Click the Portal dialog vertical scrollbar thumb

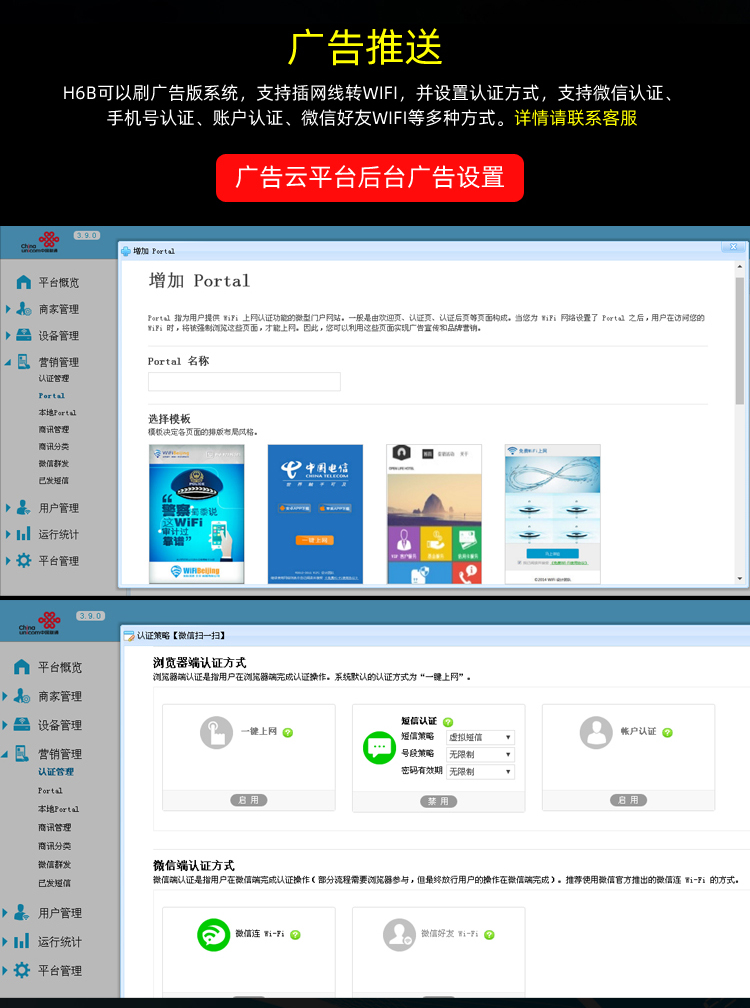click(x=740, y=341)
